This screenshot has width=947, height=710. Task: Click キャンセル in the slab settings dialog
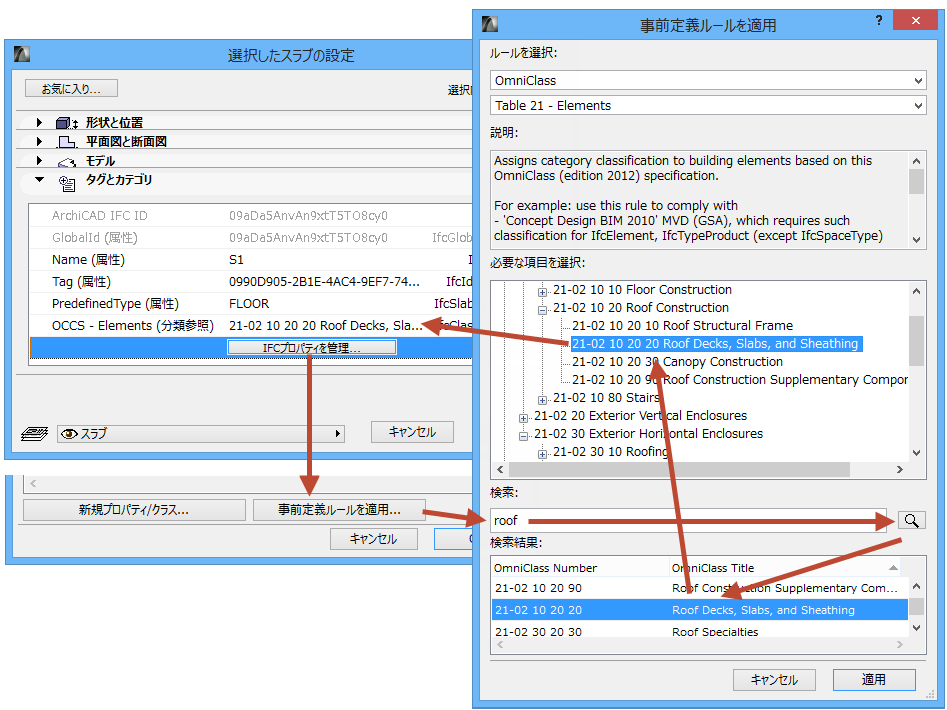[x=412, y=432]
